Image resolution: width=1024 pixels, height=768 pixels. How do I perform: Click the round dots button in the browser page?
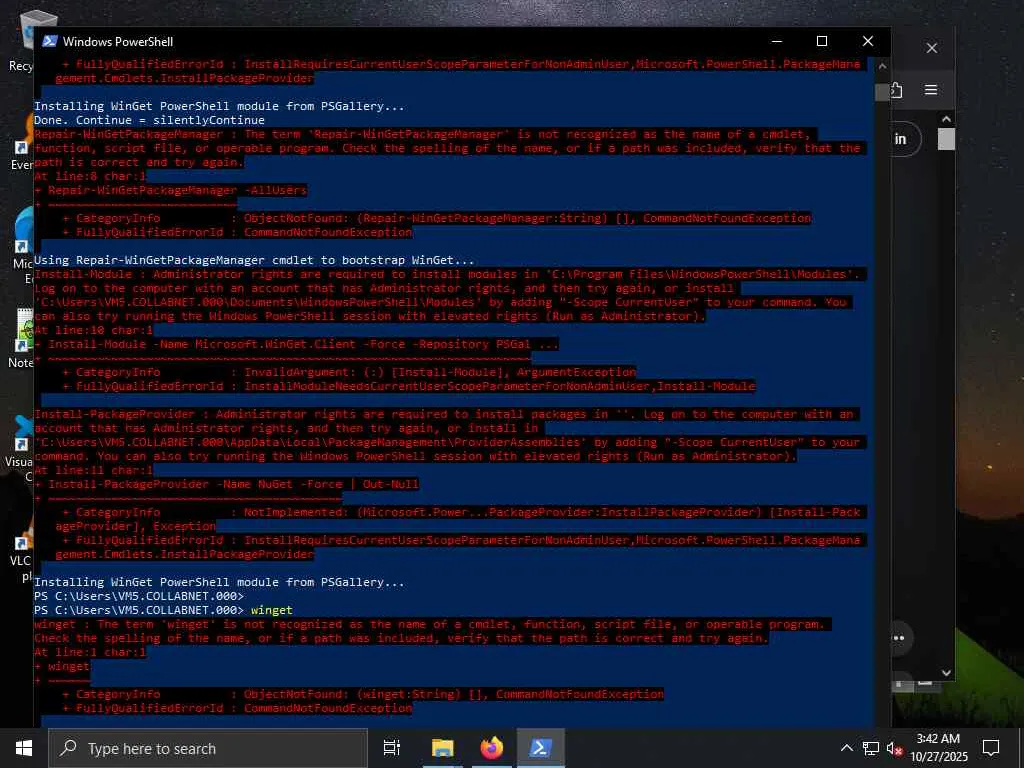click(x=900, y=637)
